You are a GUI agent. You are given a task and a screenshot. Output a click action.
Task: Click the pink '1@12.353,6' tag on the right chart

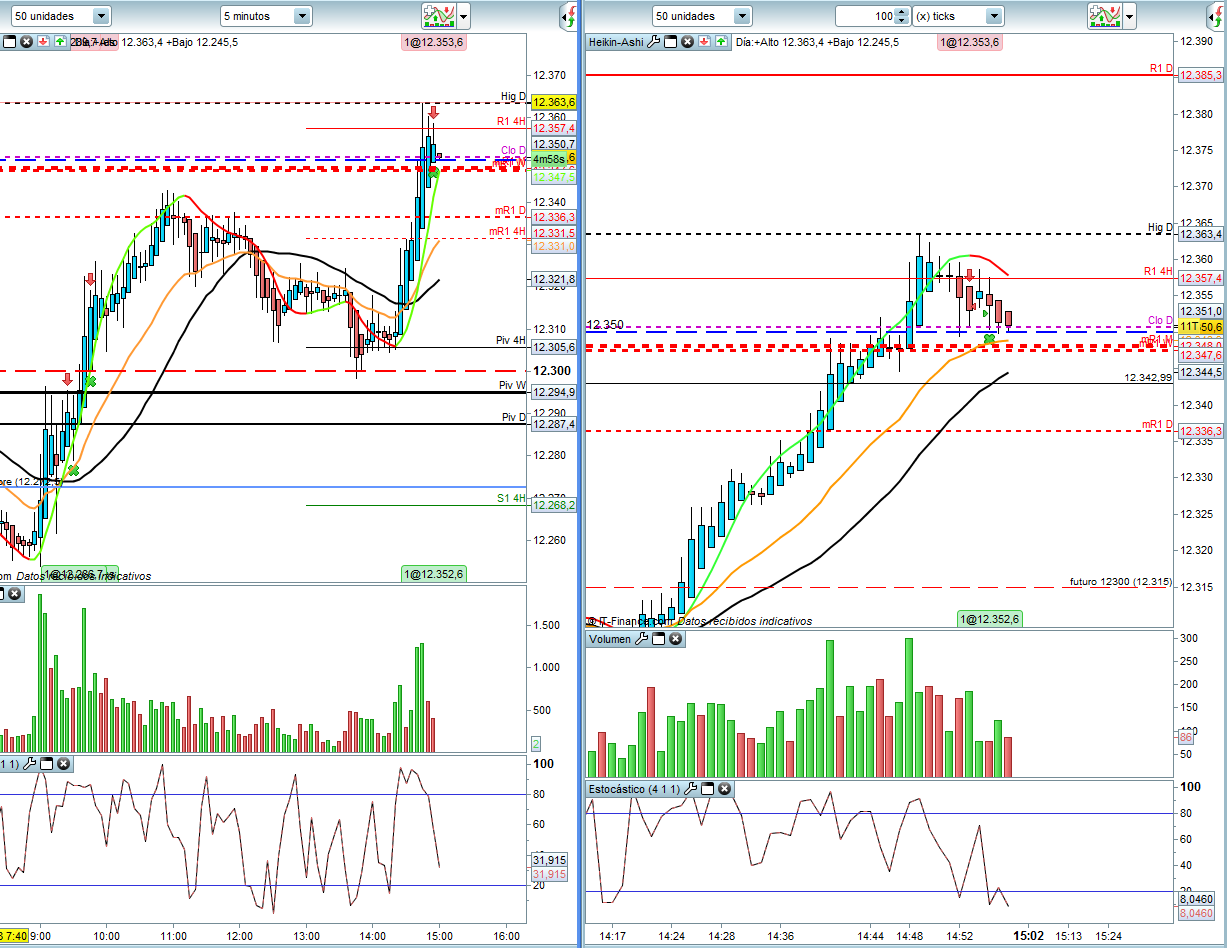click(969, 42)
